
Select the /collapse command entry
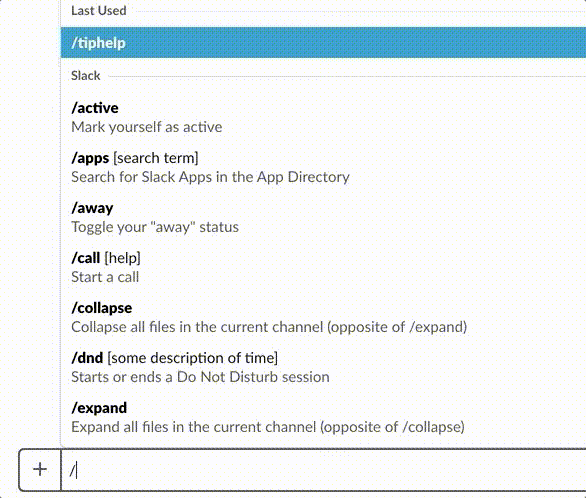coord(323,318)
